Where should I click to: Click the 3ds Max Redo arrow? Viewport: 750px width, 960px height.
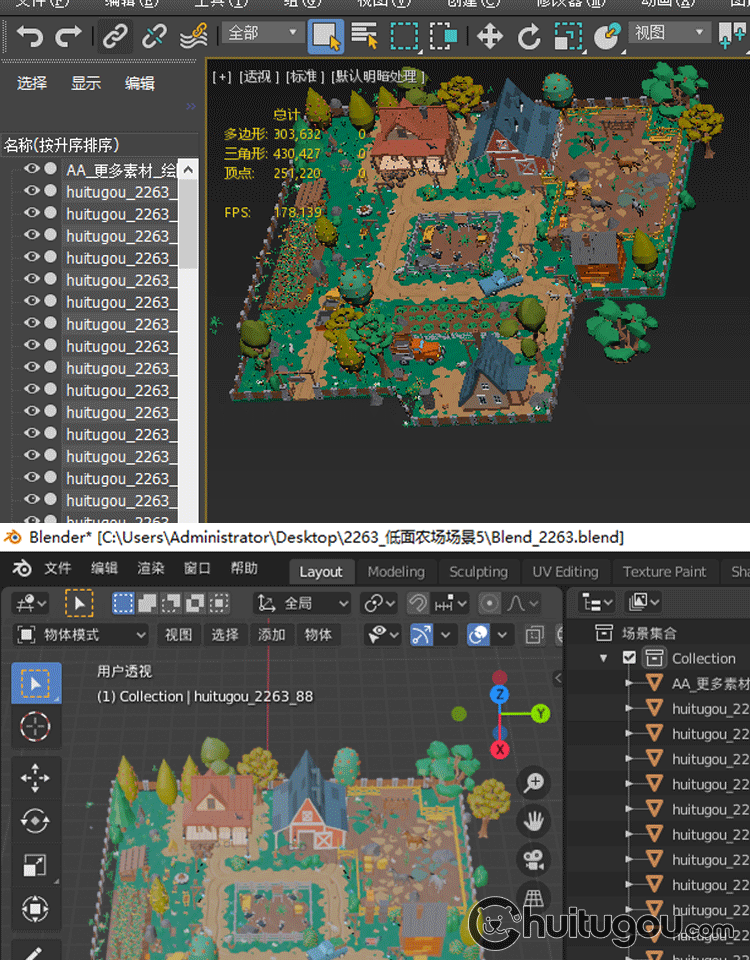coord(67,36)
